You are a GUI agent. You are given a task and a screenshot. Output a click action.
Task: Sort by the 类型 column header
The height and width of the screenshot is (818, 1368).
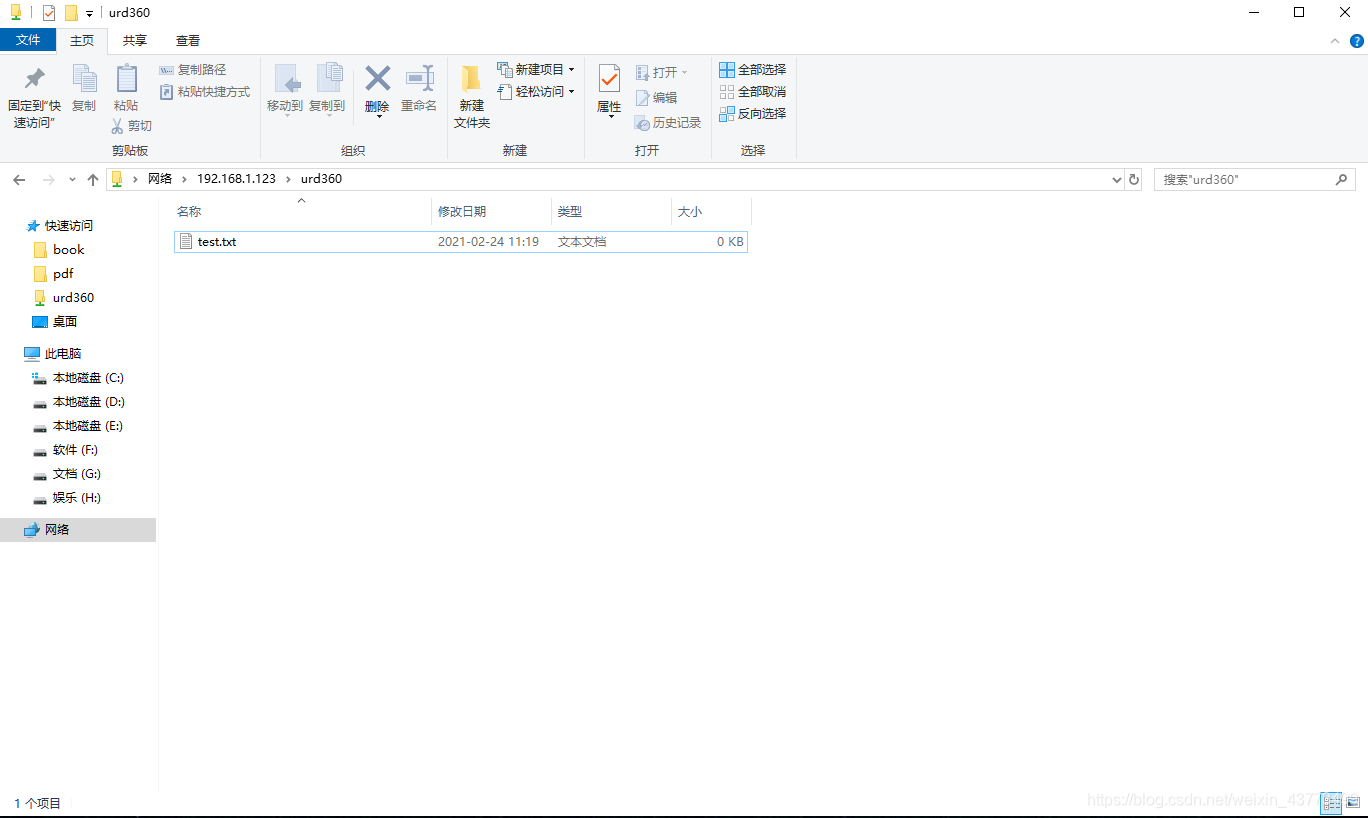[611, 212]
